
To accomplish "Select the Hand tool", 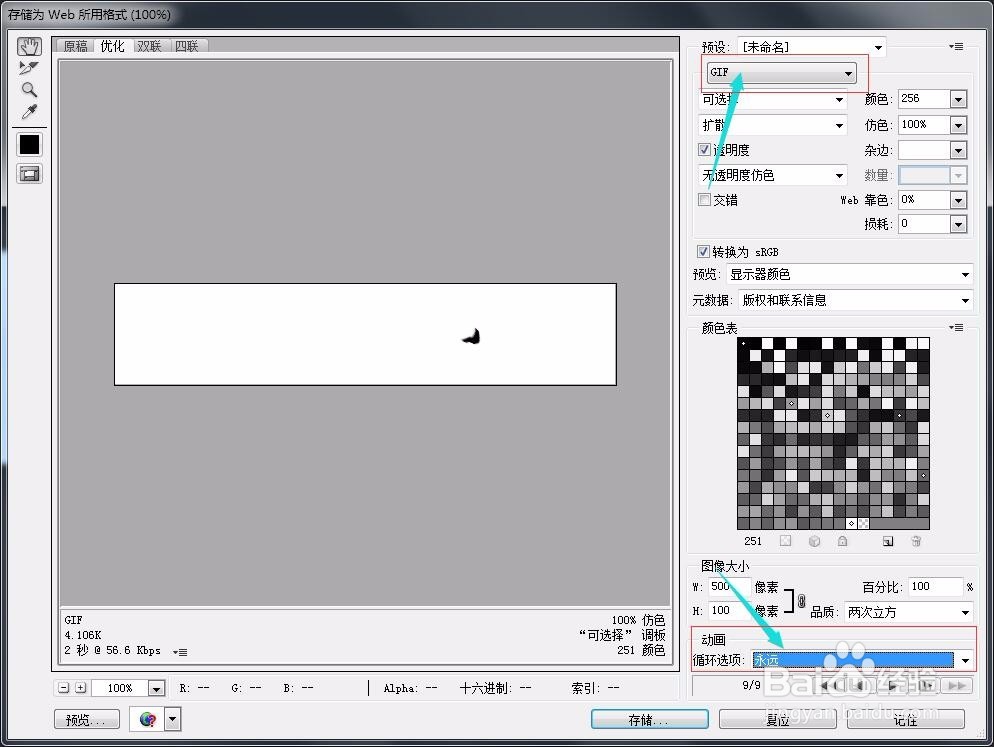I will pyautogui.click(x=29, y=45).
